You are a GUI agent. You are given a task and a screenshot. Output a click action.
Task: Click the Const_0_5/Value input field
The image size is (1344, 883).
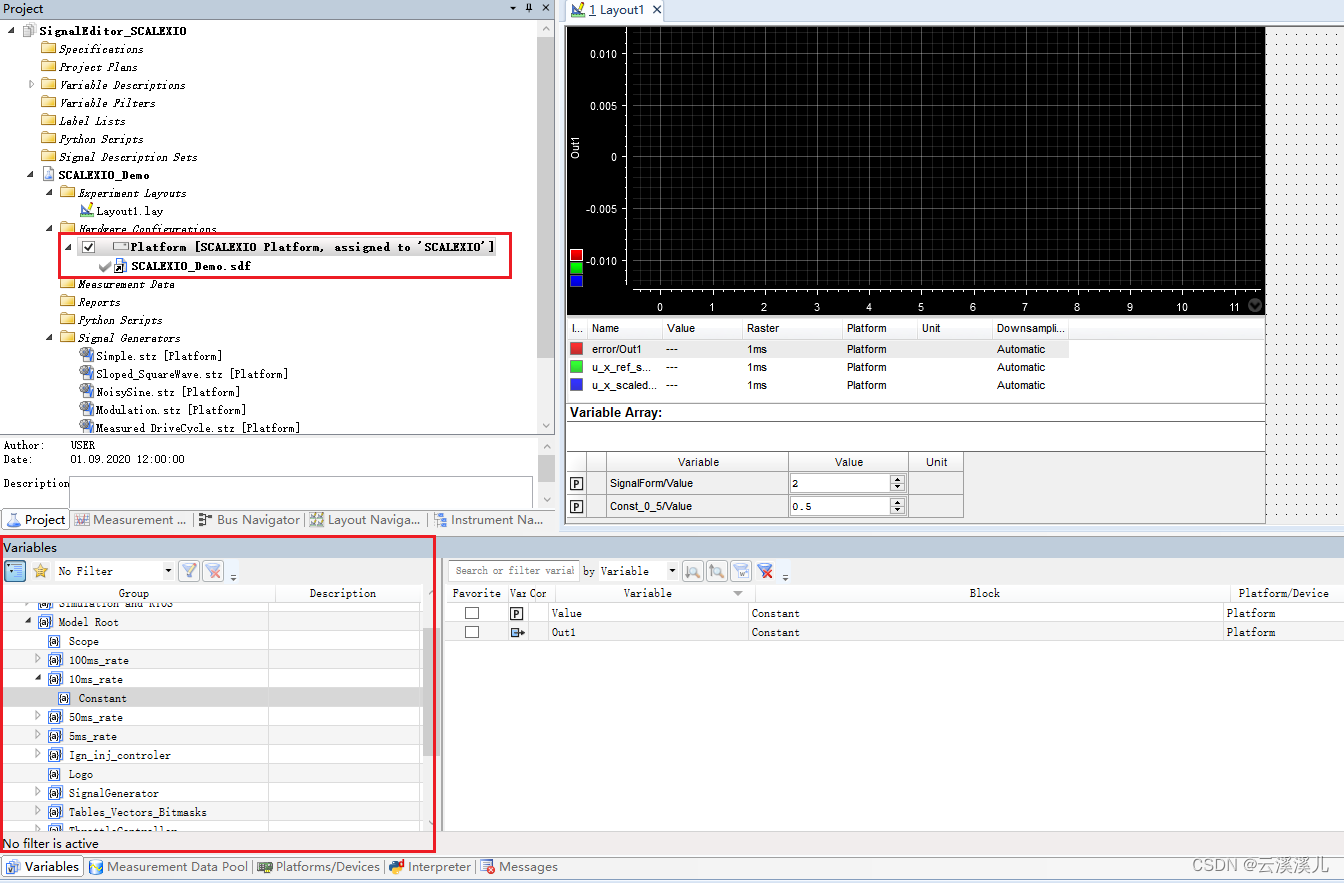point(840,507)
